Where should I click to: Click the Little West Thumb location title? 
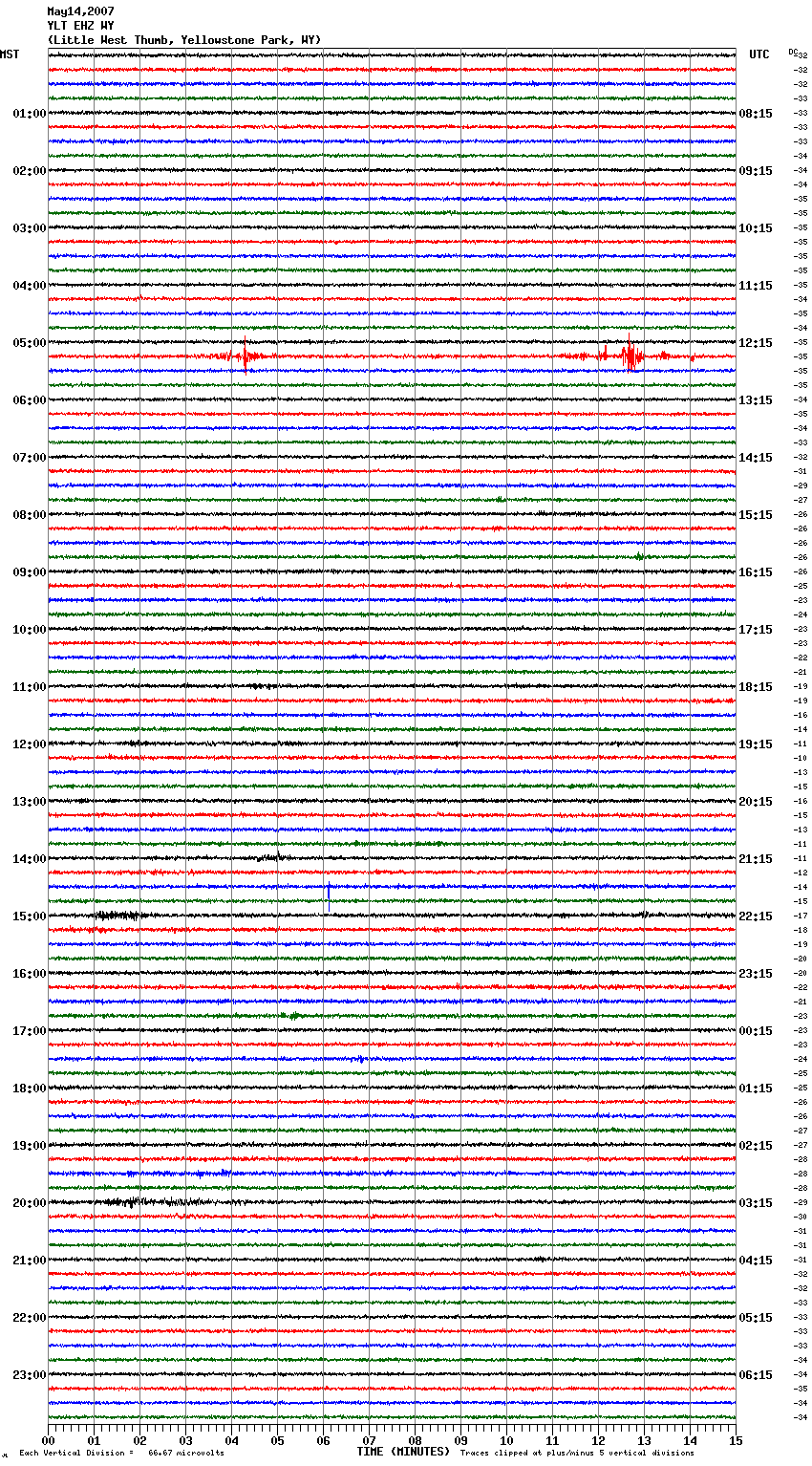[x=184, y=40]
